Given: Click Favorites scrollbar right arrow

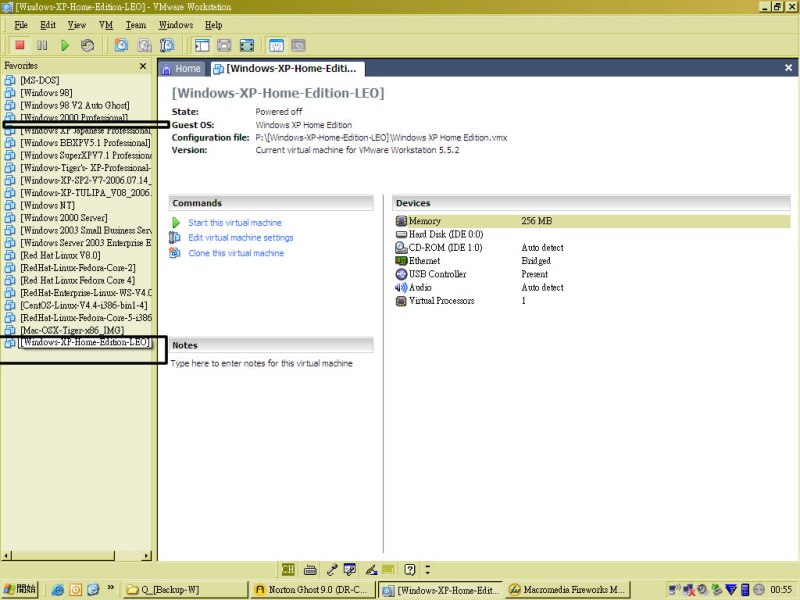Looking at the screenshot, I should point(147,556).
